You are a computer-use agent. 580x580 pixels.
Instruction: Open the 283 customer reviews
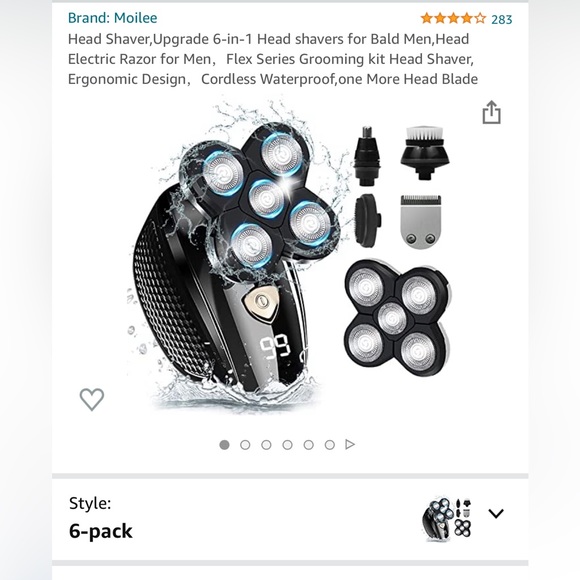click(502, 19)
